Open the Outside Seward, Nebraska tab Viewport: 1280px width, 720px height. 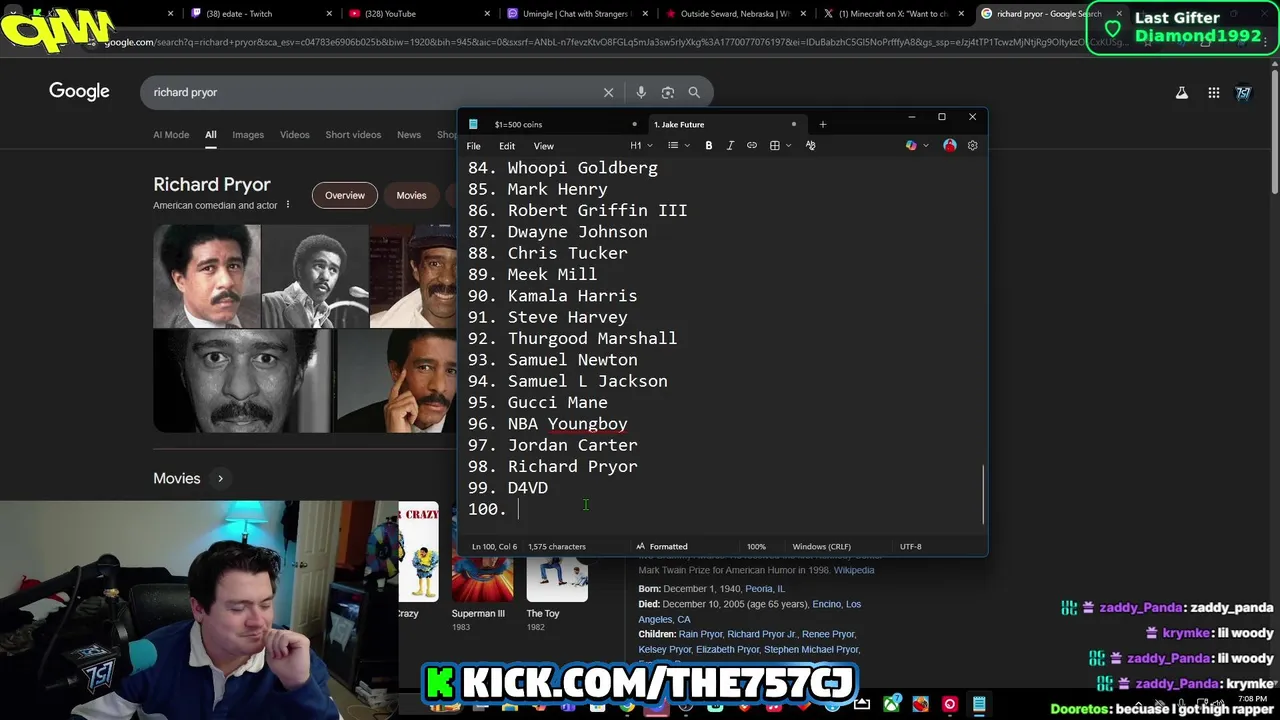click(735, 14)
